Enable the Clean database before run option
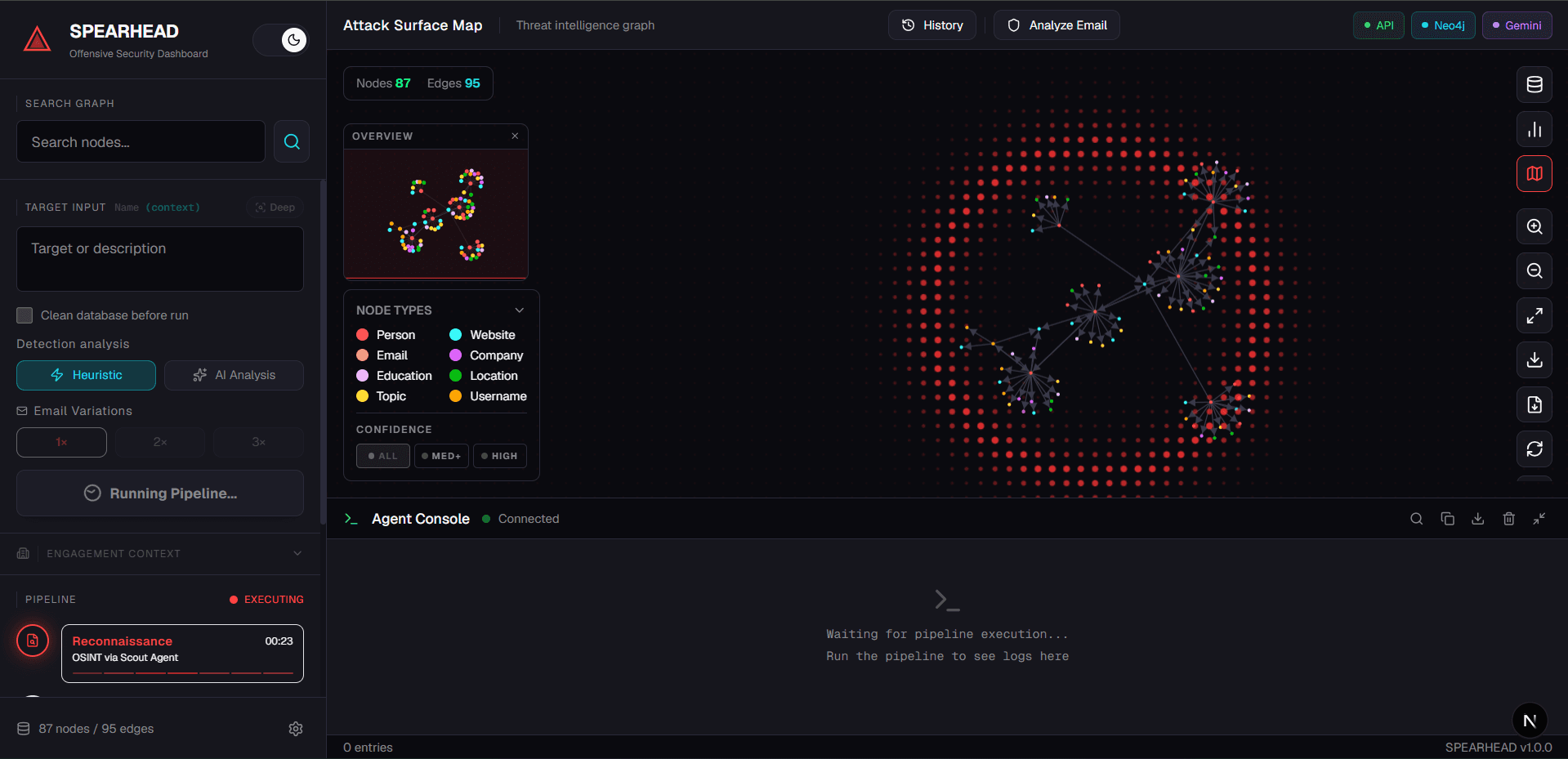Viewport: 1568px width, 759px height. 25,315
